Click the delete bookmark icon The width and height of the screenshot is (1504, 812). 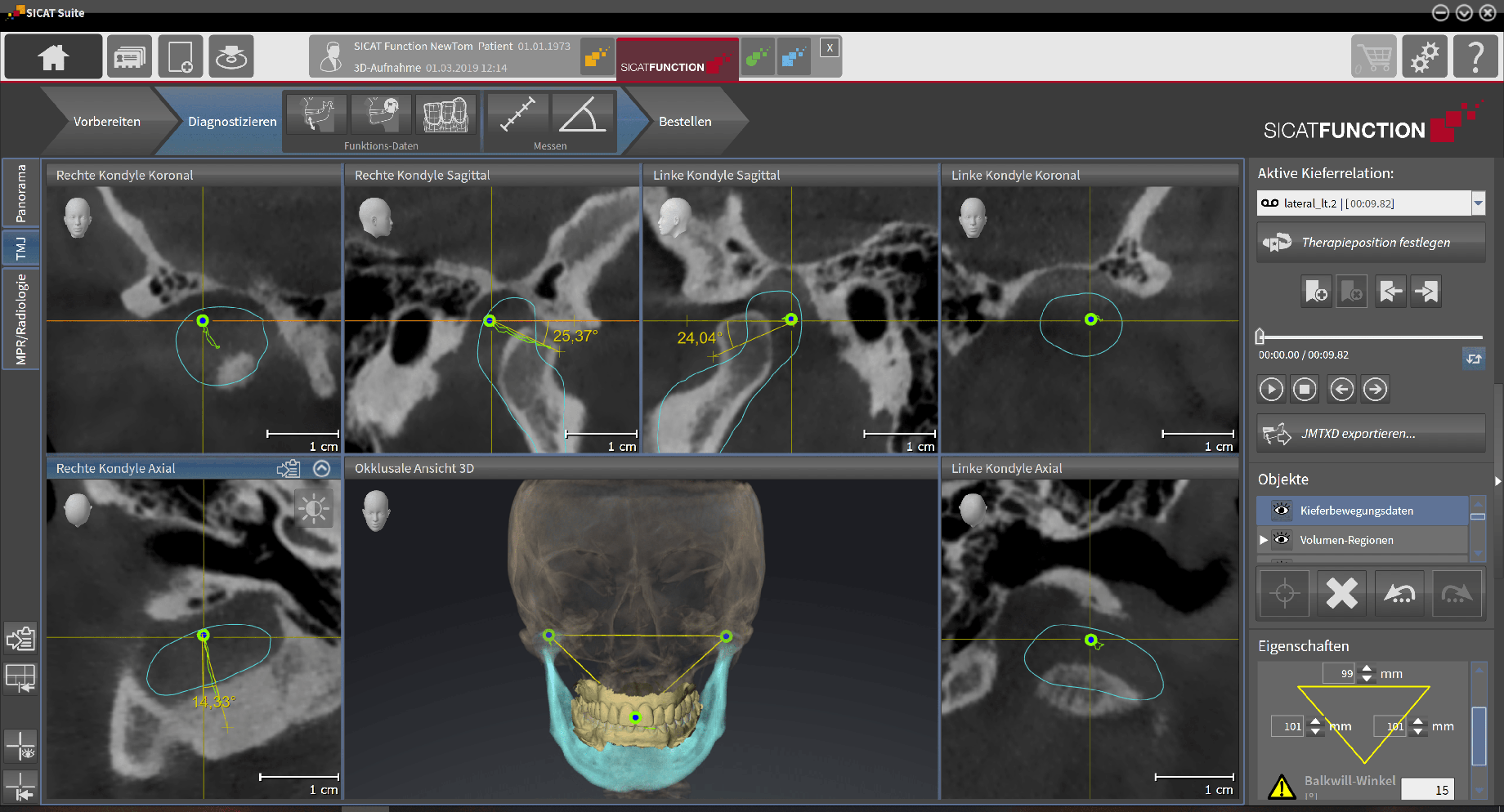click(1352, 292)
